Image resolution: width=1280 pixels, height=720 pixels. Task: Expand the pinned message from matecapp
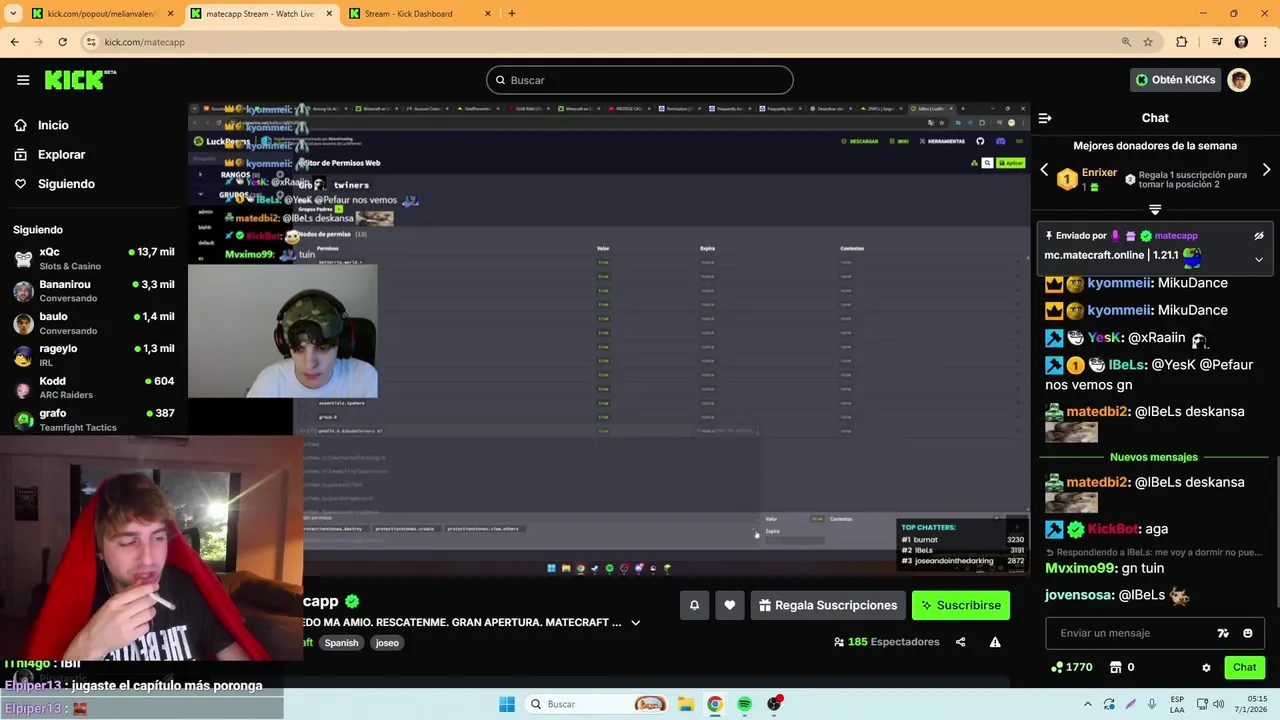[1259, 259]
